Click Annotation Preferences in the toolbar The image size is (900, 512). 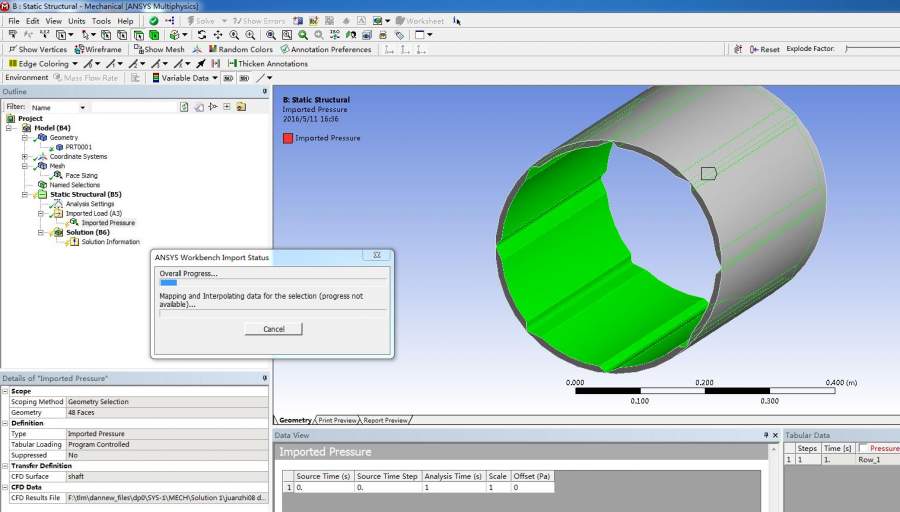pos(325,49)
